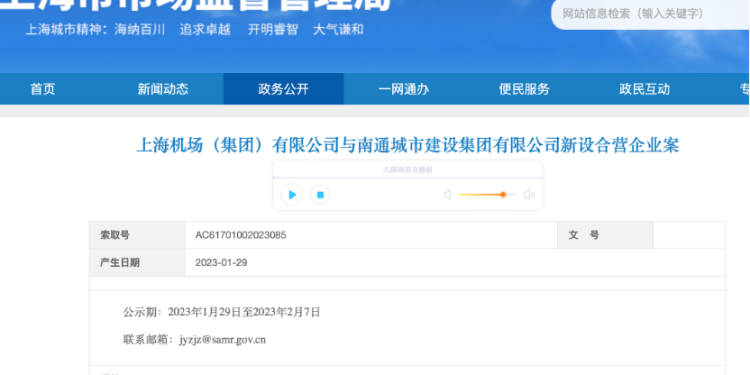This screenshot has width=750, height=375.
Task: Click the article title 上海机场（集团）有限公司…
Action: pyautogui.click(x=408, y=145)
